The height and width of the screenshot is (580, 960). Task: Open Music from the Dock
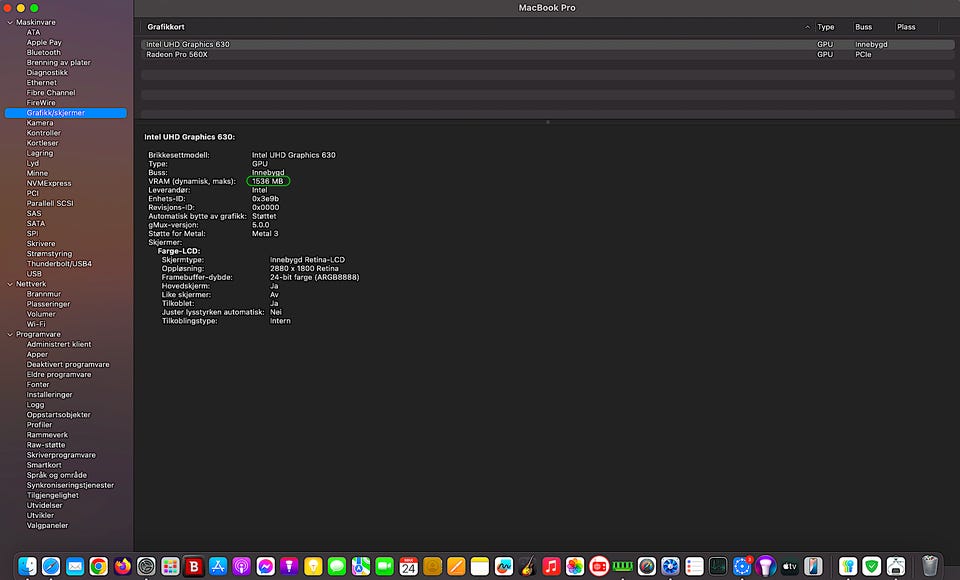coord(551,567)
